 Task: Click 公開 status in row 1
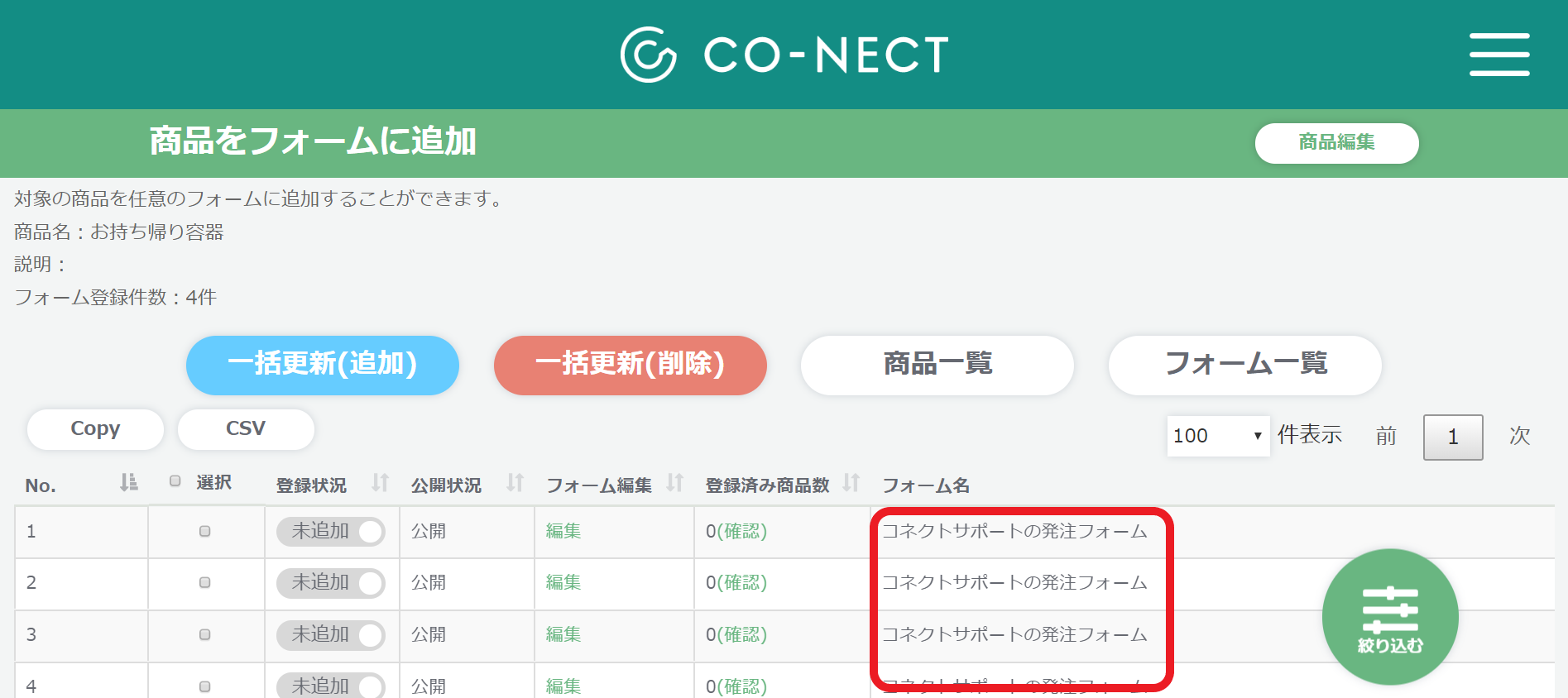(x=429, y=531)
